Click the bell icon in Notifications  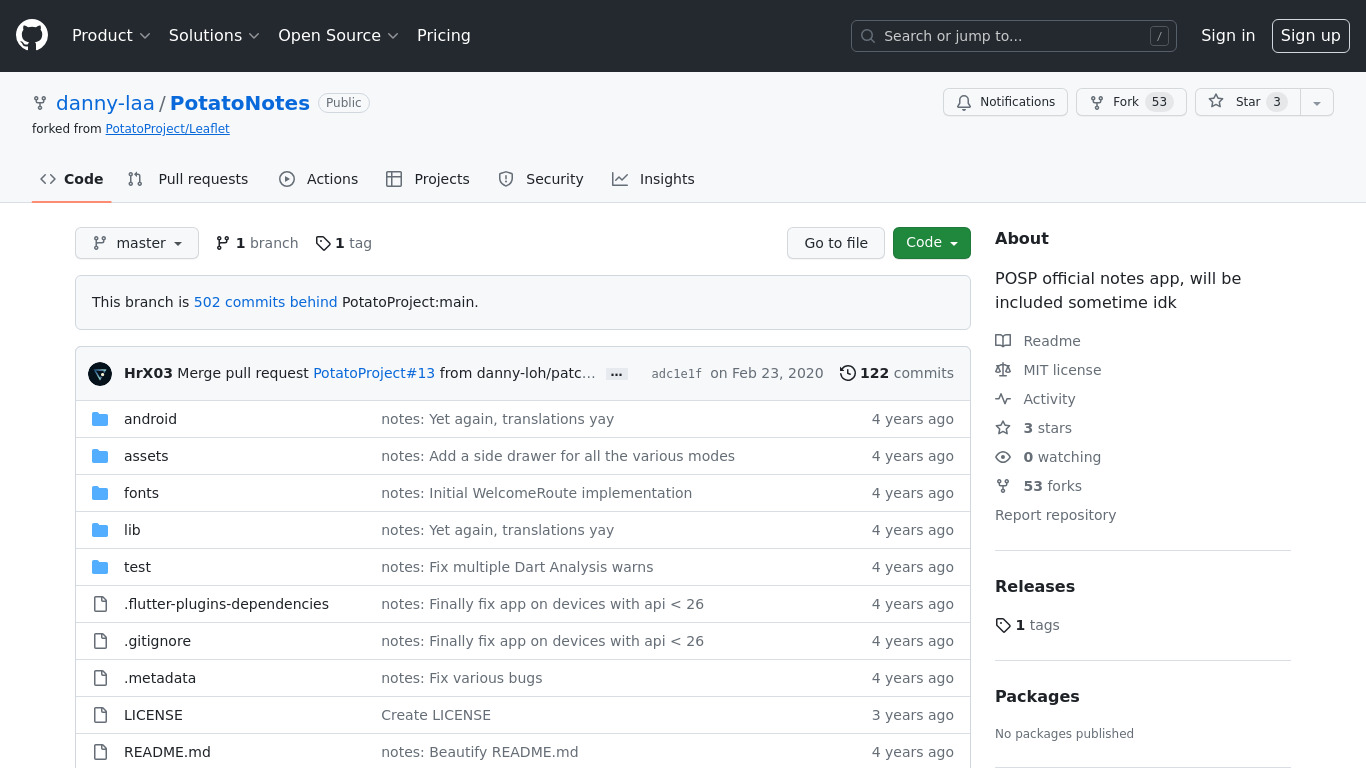pos(964,102)
